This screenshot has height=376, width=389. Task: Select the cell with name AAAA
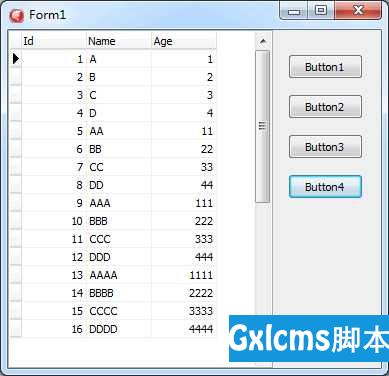tap(119, 275)
